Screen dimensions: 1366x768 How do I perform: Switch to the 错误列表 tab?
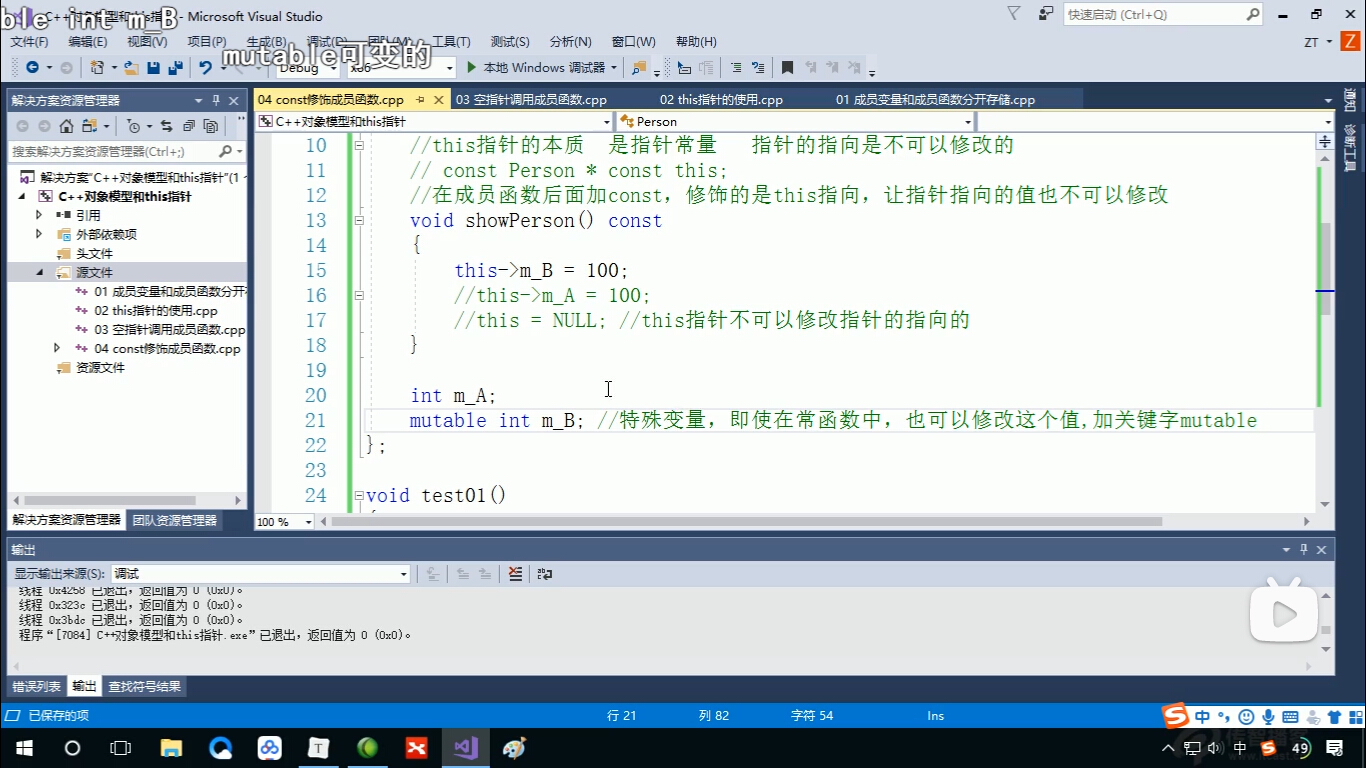tap(37, 687)
